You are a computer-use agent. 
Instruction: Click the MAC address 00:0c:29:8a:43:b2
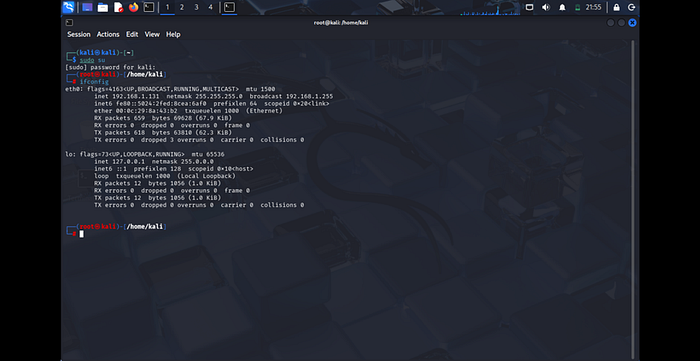click(x=145, y=111)
